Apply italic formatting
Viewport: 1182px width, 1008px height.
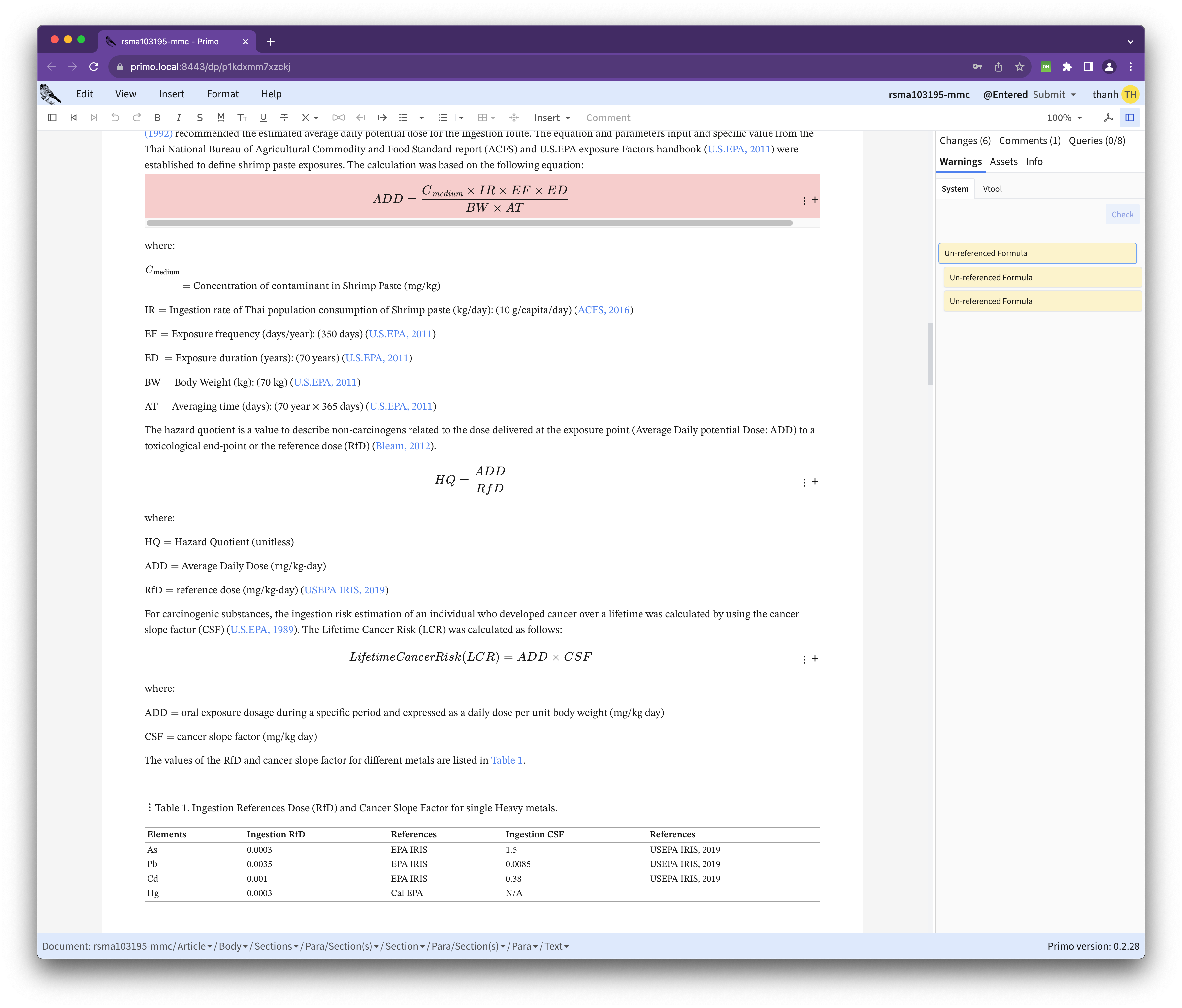pyautogui.click(x=179, y=118)
